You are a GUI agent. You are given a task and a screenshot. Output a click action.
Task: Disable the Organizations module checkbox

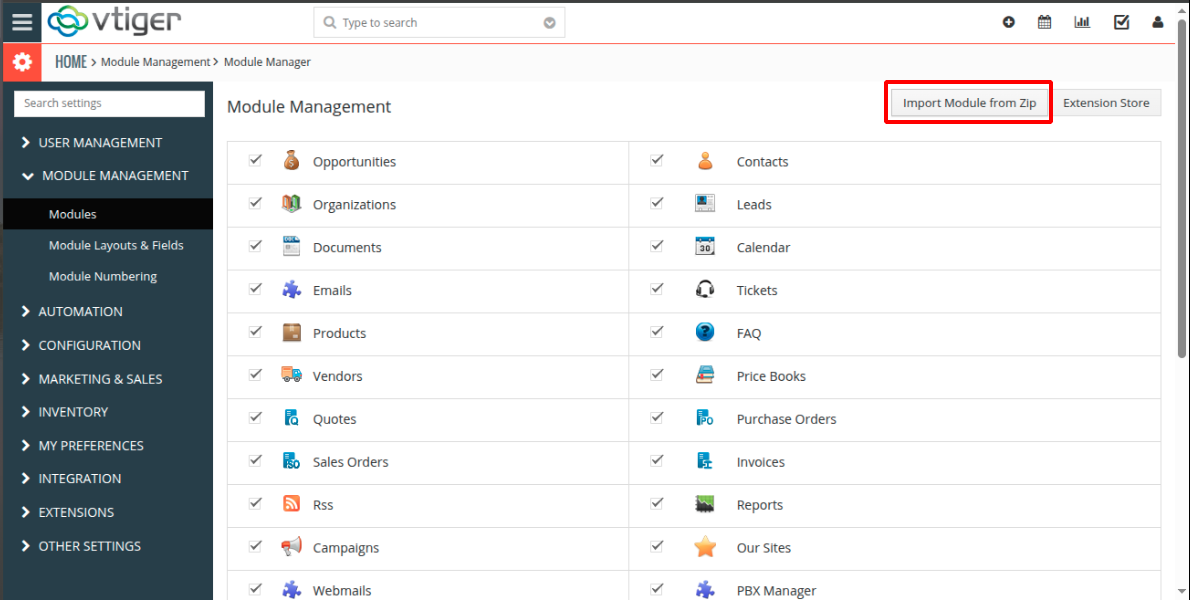tap(255, 203)
